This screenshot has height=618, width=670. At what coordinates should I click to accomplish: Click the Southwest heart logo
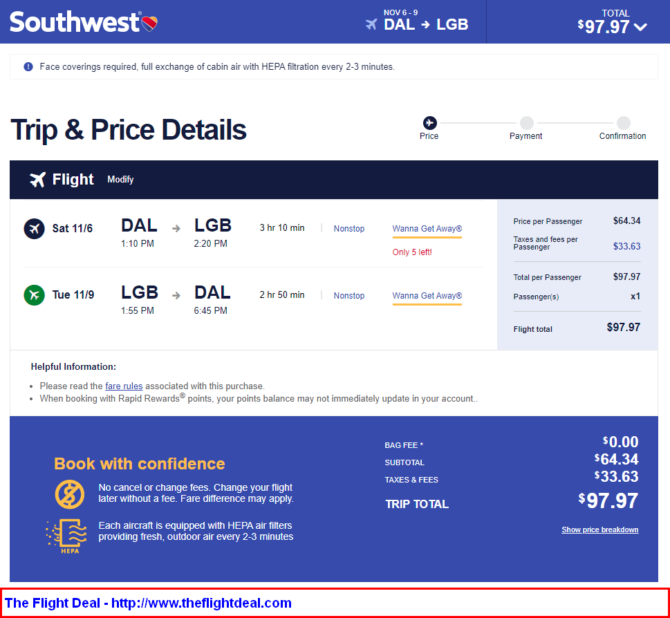[150, 23]
